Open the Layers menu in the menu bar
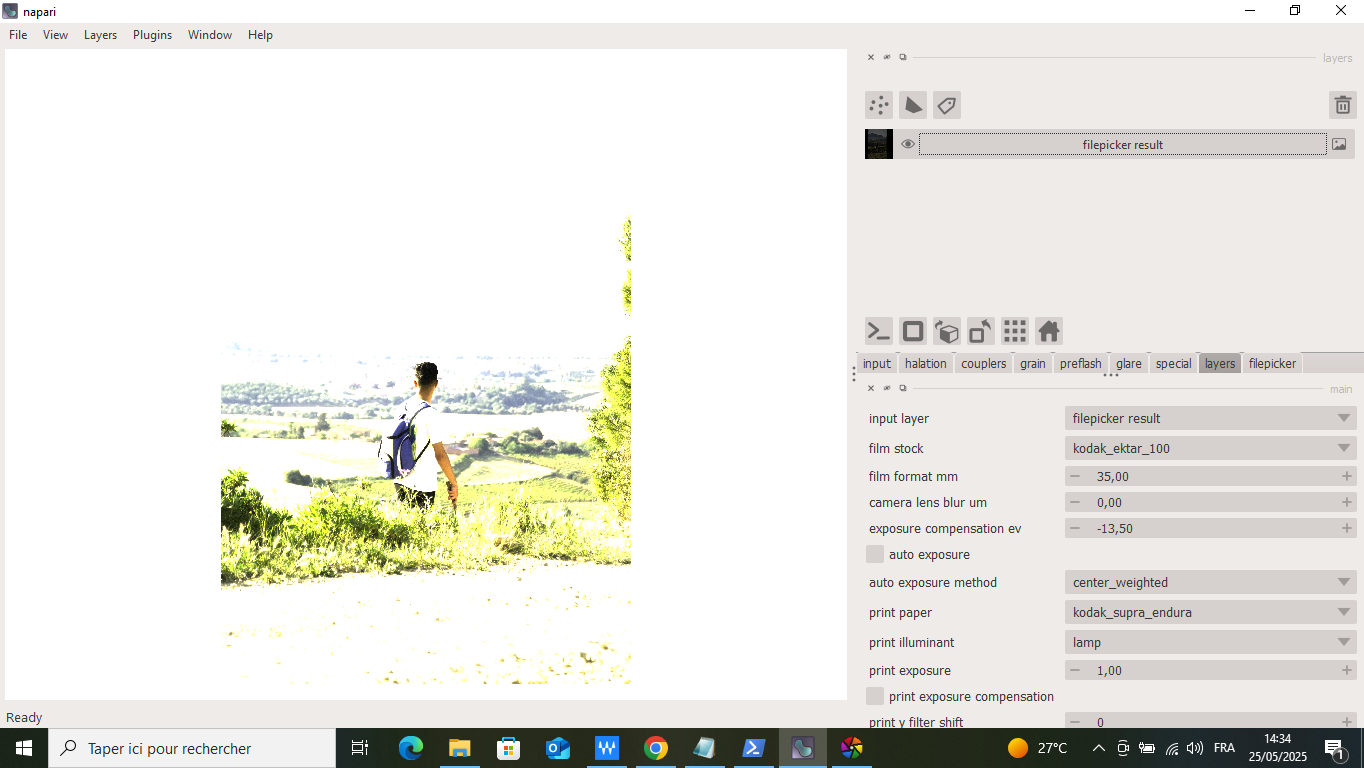The image size is (1364, 768). [100, 35]
